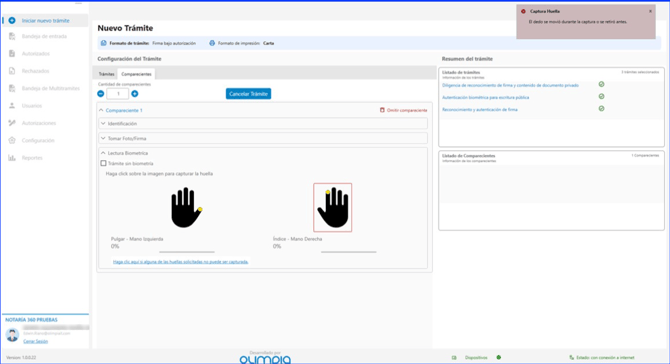Click the Iniciar nuevo trámite plus icon
Image resolution: width=670 pixels, height=364 pixels.
12,21
